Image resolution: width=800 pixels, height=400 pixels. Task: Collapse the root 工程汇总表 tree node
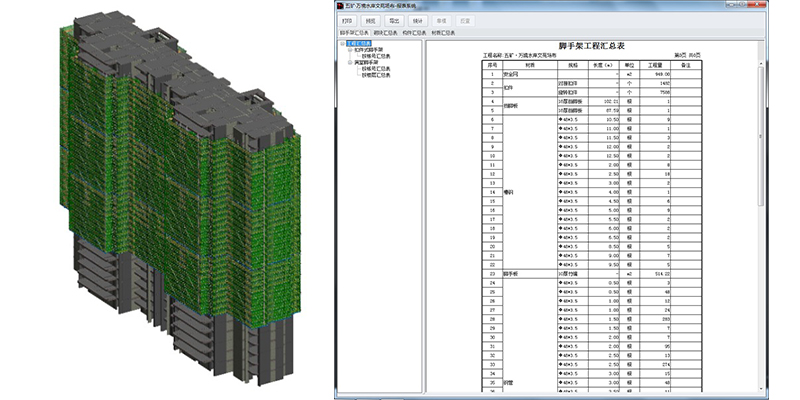point(343,44)
